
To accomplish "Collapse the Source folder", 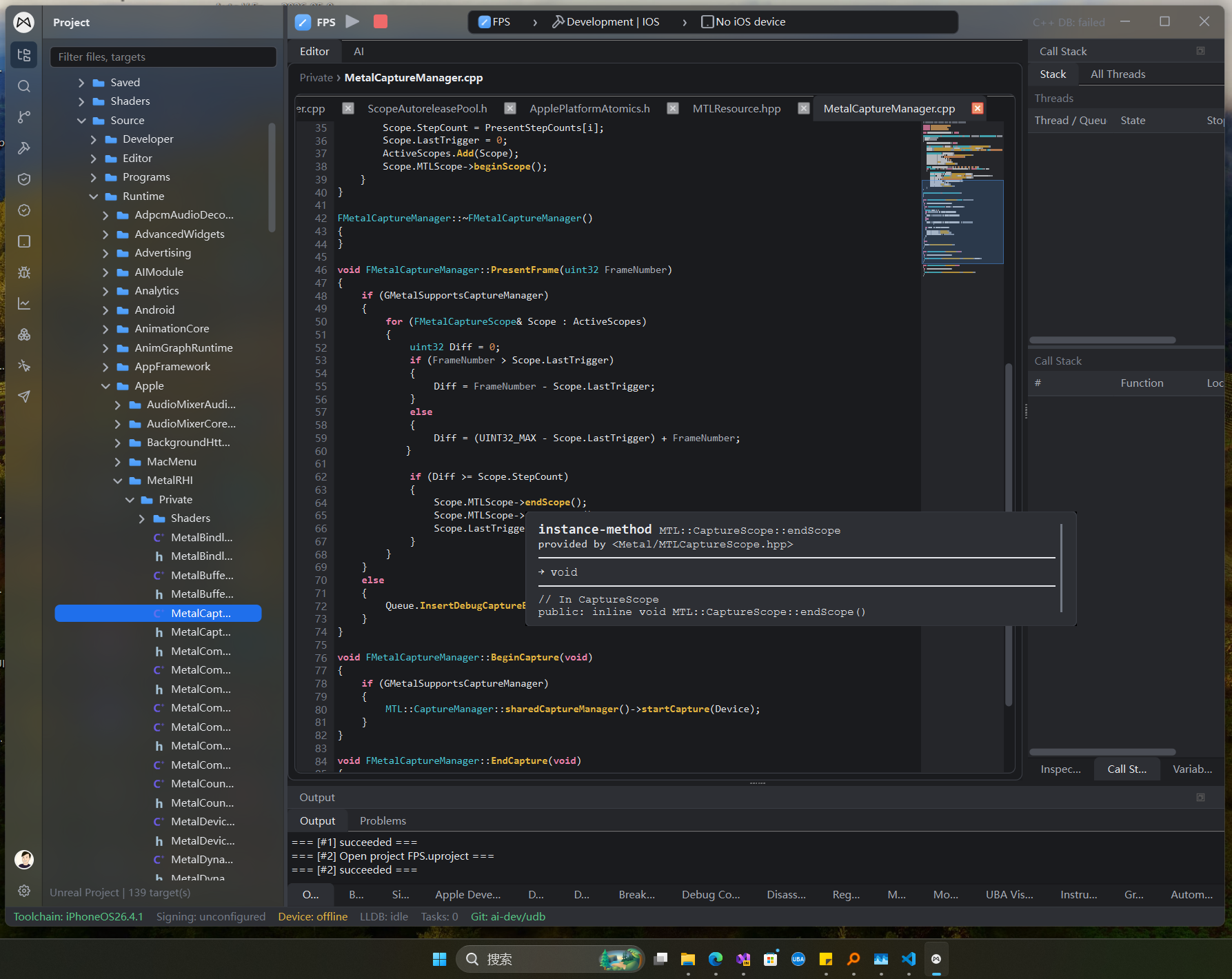I will [81, 121].
